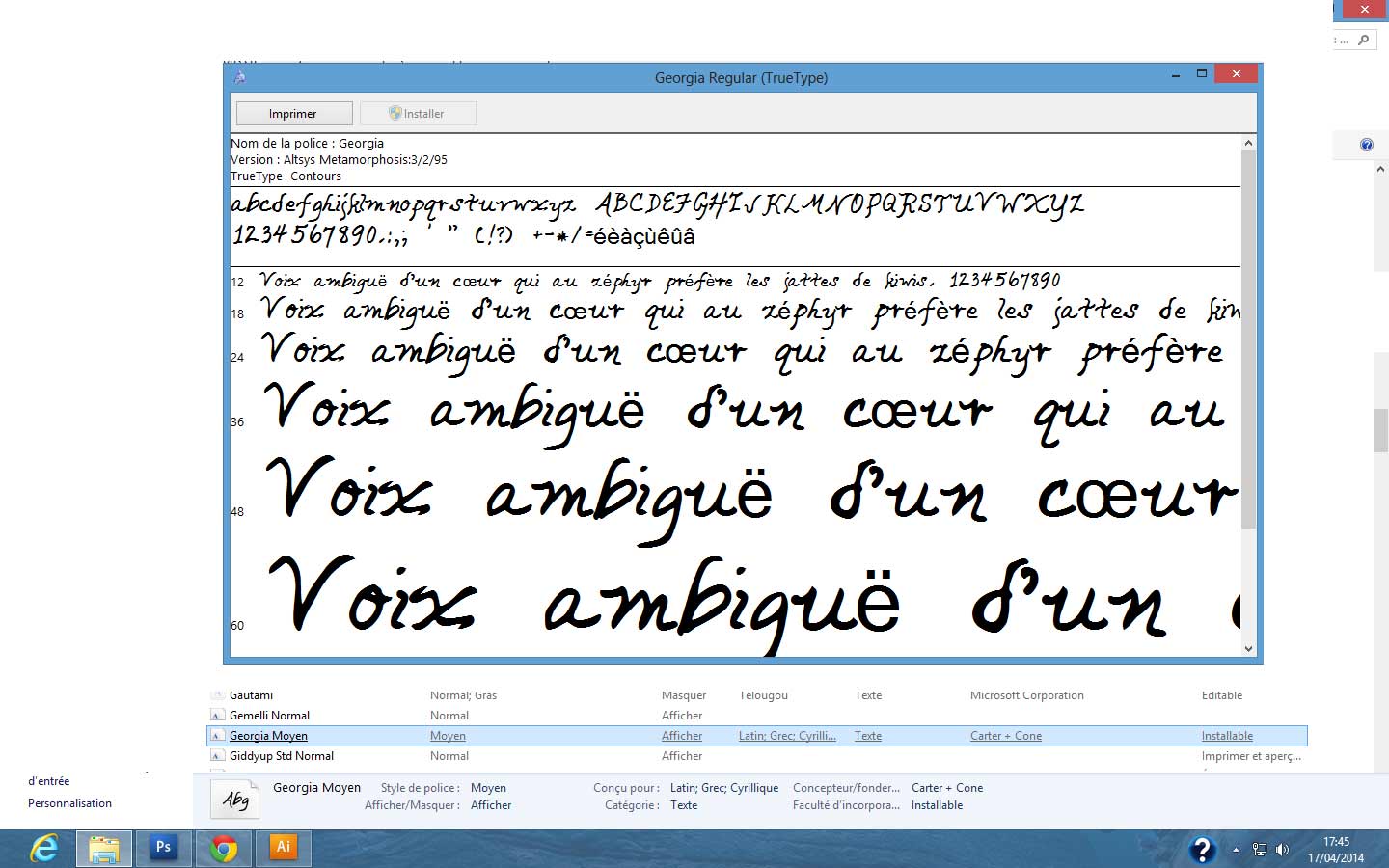Click the Giddyup Std Normal font file icon

pos(217,756)
